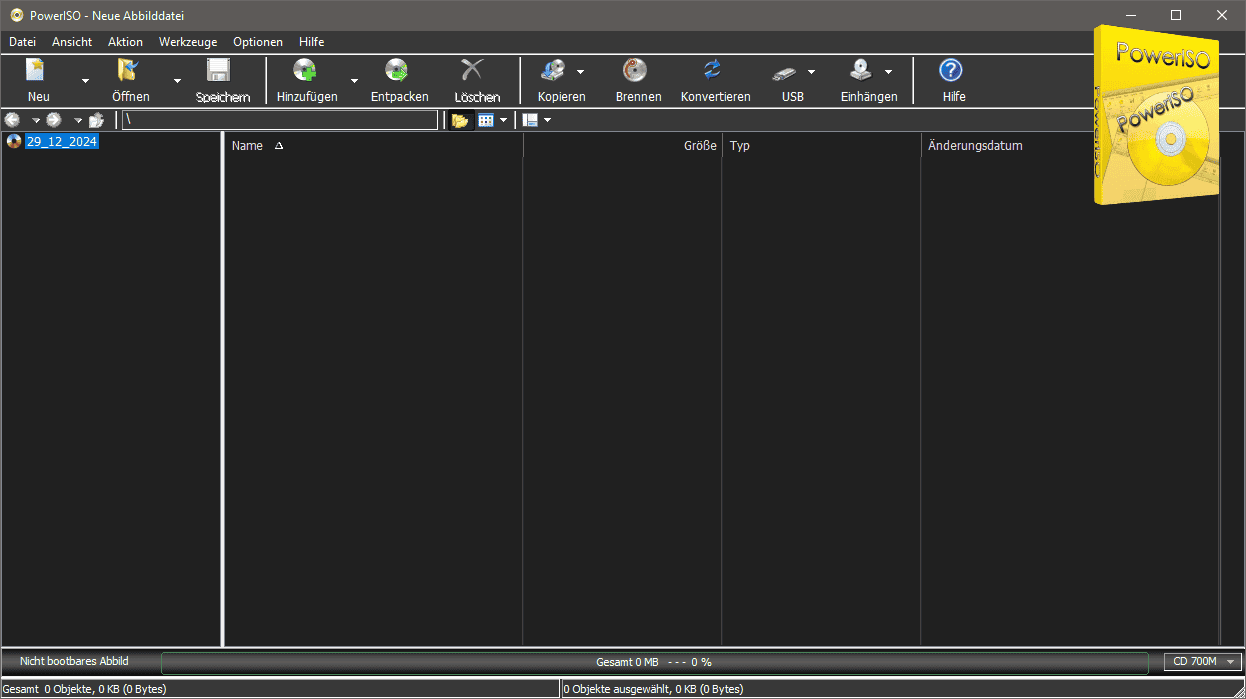Viewport: 1246px width, 699px height.
Task: Expand the Hinzufügen dropdown arrow
Action: 354,81
